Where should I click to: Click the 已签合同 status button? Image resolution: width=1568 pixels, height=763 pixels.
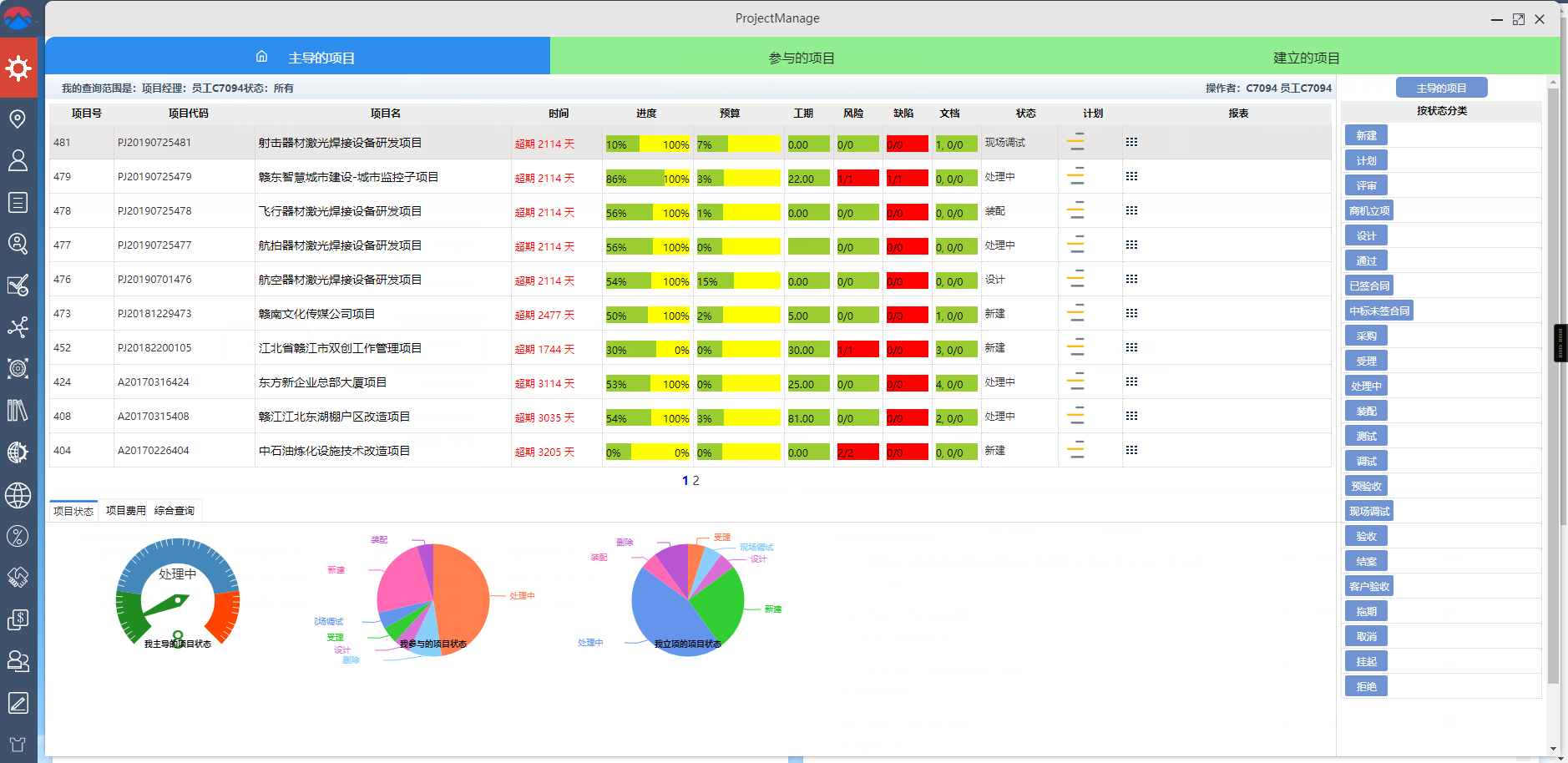pyautogui.click(x=1369, y=285)
